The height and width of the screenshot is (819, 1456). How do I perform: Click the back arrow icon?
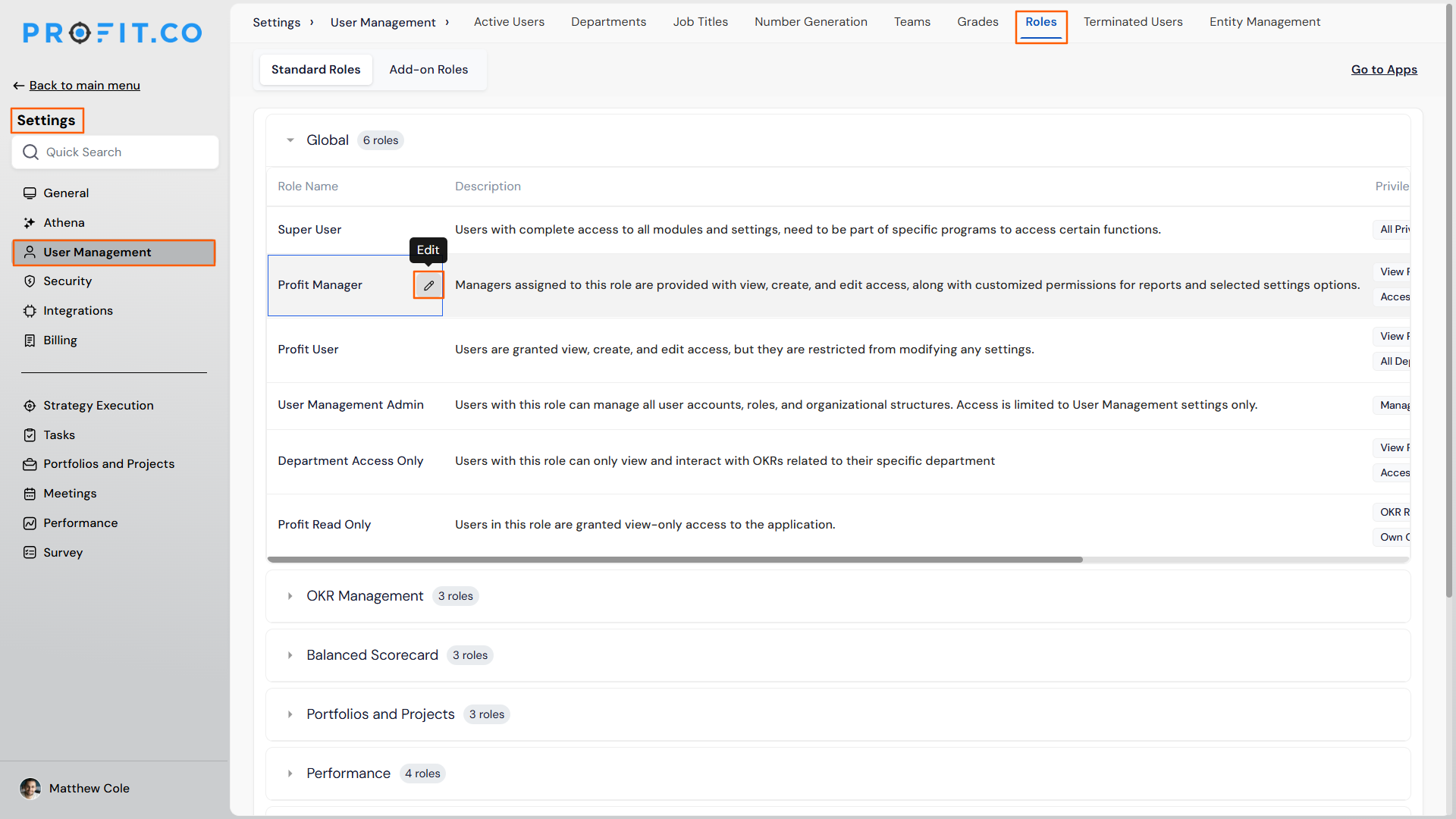tap(19, 86)
